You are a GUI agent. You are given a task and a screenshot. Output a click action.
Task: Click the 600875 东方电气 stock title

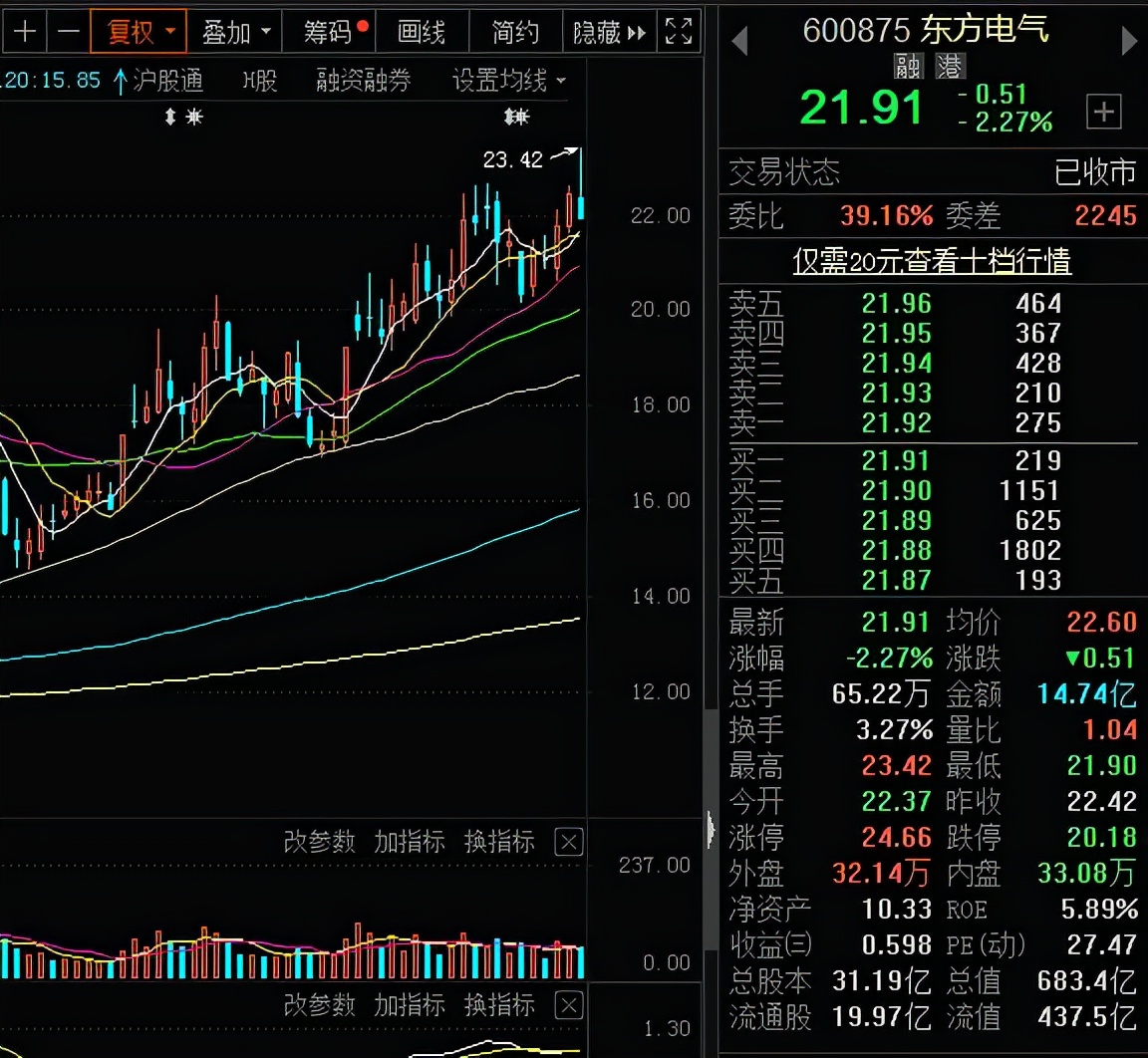[926, 30]
